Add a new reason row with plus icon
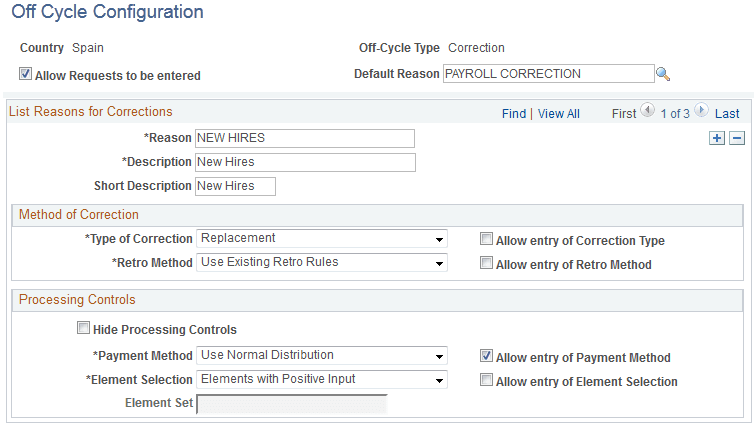 click(x=717, y=138)
